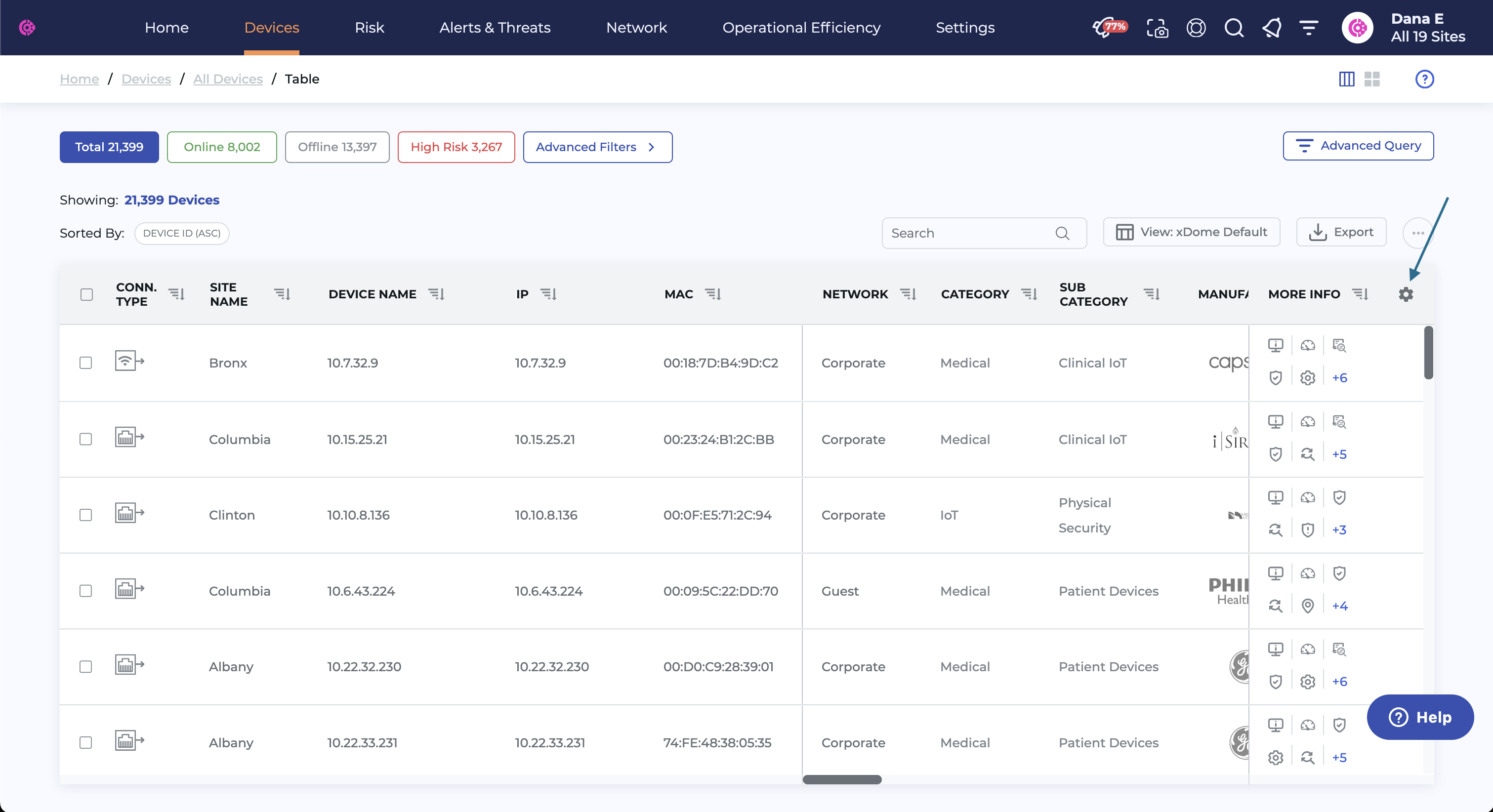Open the three-dots more options button
Viewport: 1493px width, 812px height.
coord(1417,233)
